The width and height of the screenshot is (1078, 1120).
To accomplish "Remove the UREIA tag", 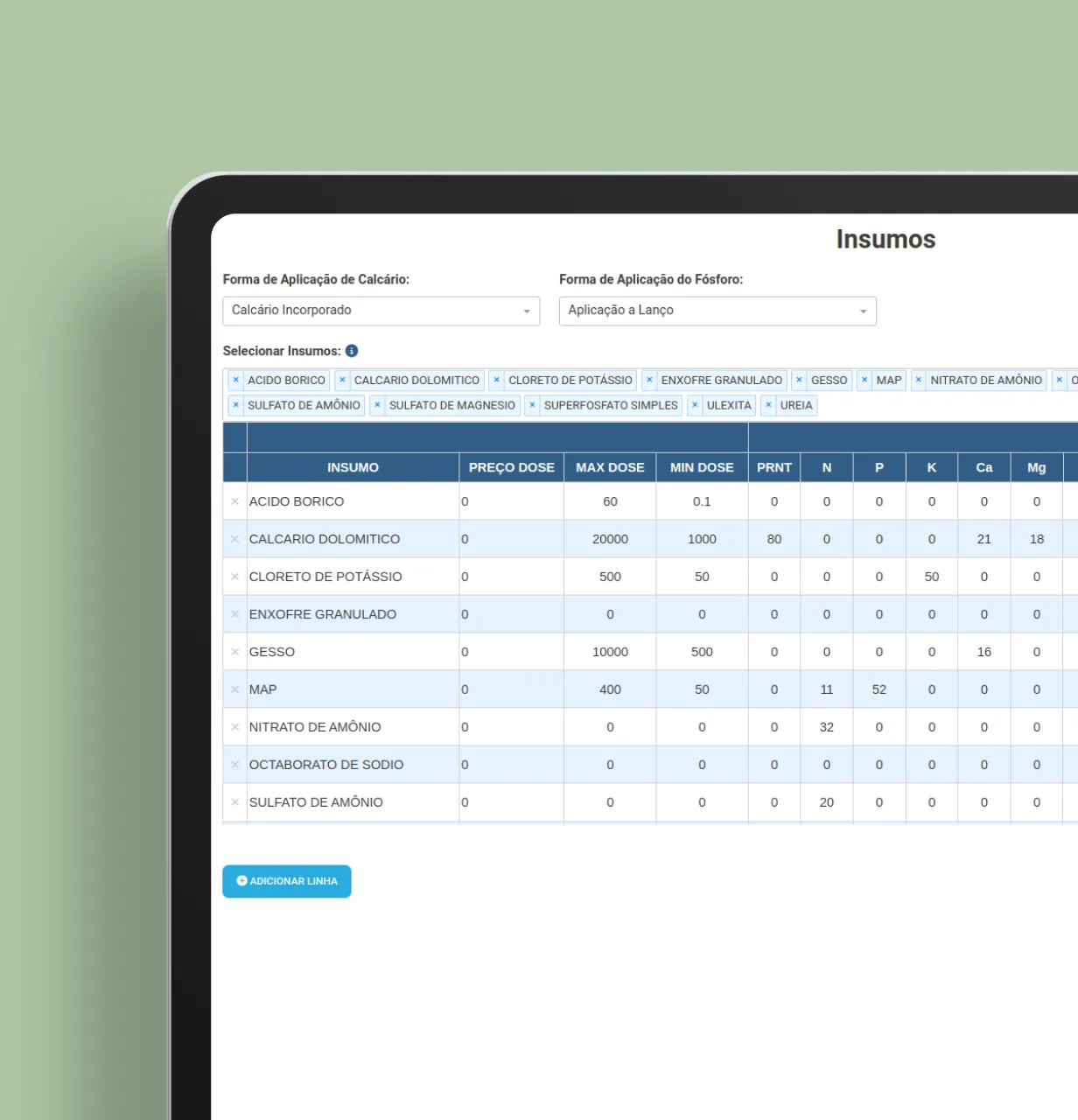I will click(x=768, y=405).
